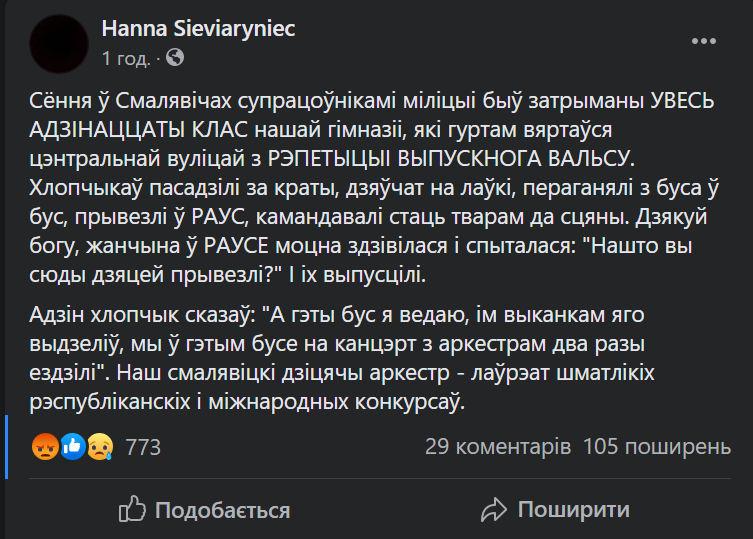753x539 pixels.
Task: Open the '1 год.' post timestamp
Action: click(x=126, y=58)
